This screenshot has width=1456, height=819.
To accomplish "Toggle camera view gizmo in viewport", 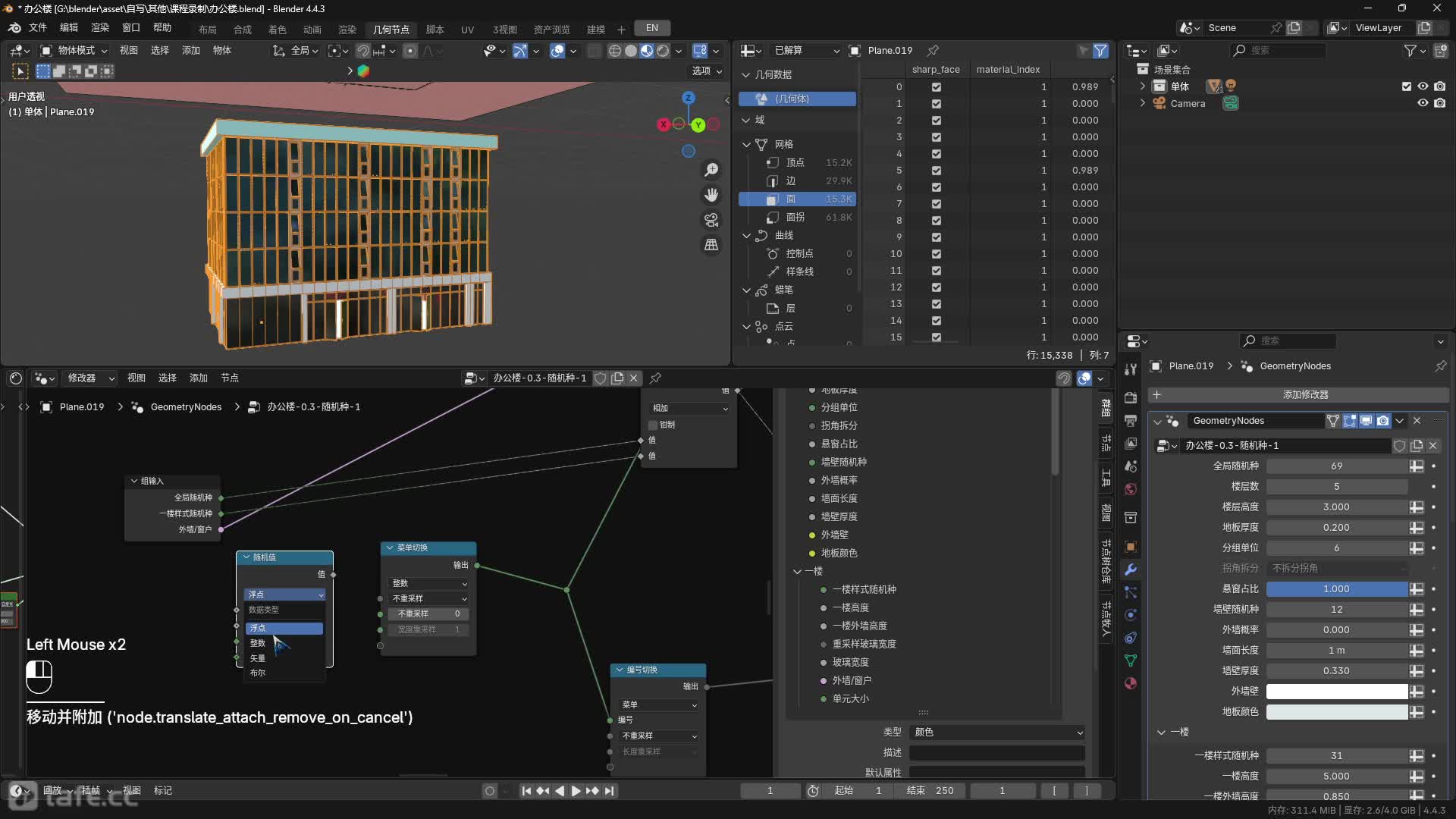I will (x=711, y=220).
